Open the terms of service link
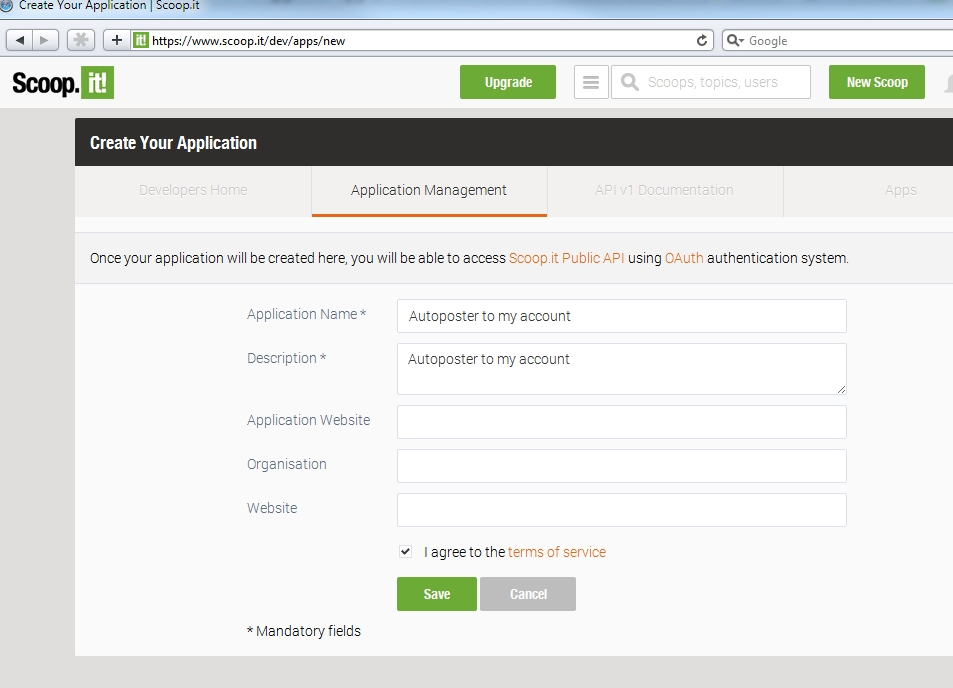Image resolution: width=953 pixels, height=688 pixels. [x=557, y=551]
